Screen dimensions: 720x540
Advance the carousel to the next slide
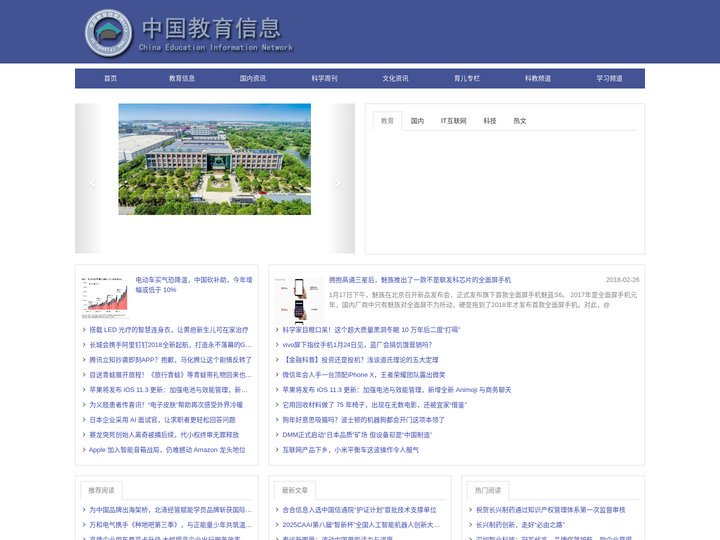pyautogui.click(x=338, y=183)
